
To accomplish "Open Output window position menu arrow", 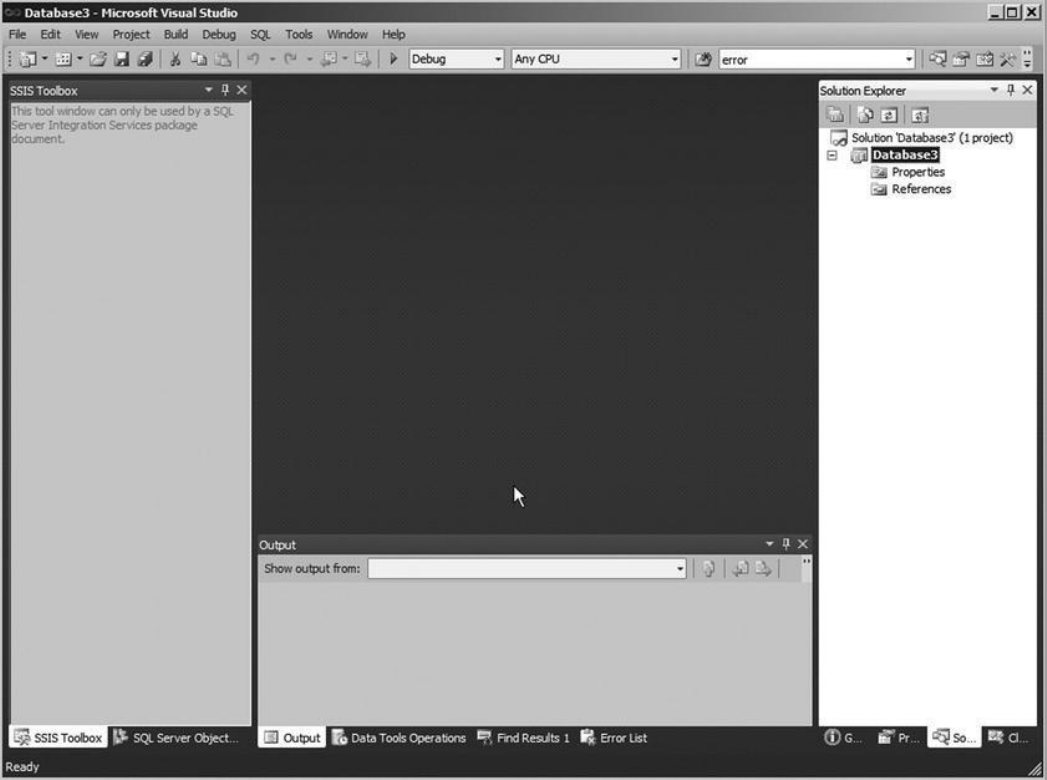I will point(769,544).
